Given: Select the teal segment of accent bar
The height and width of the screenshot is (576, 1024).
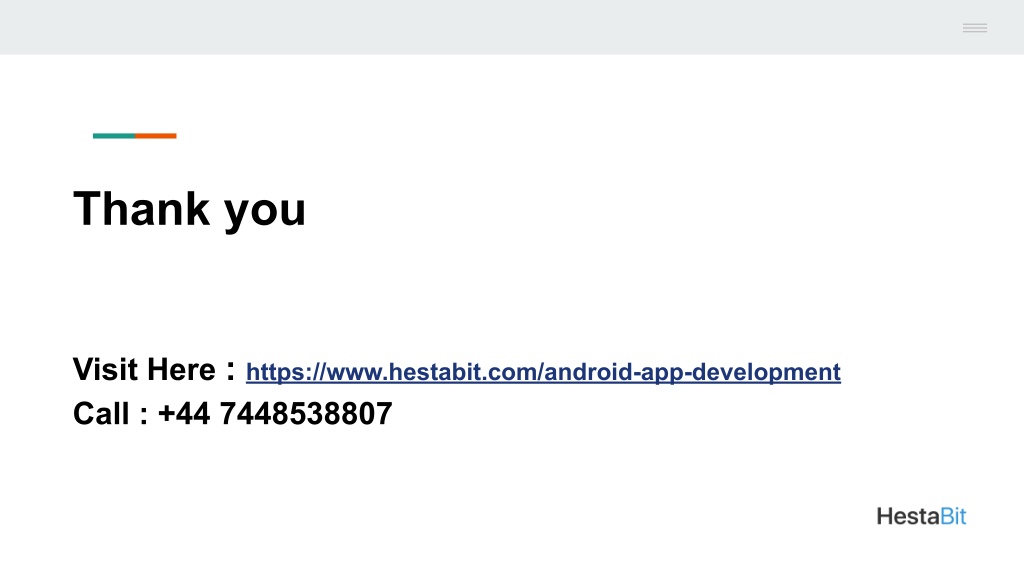Looking at the screenshot, I should pyautogui.click(x=114, y=136).
